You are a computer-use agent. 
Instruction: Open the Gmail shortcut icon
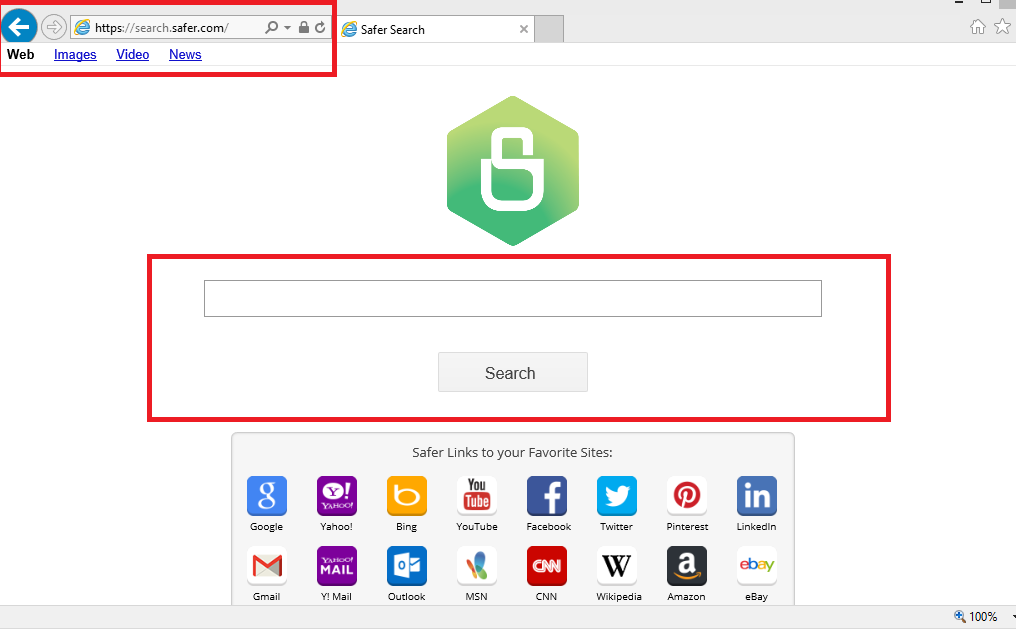pos(267,566)
